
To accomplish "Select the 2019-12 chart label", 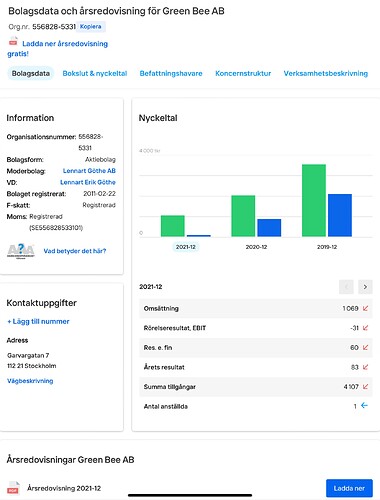I will click(x=327, y=247).
